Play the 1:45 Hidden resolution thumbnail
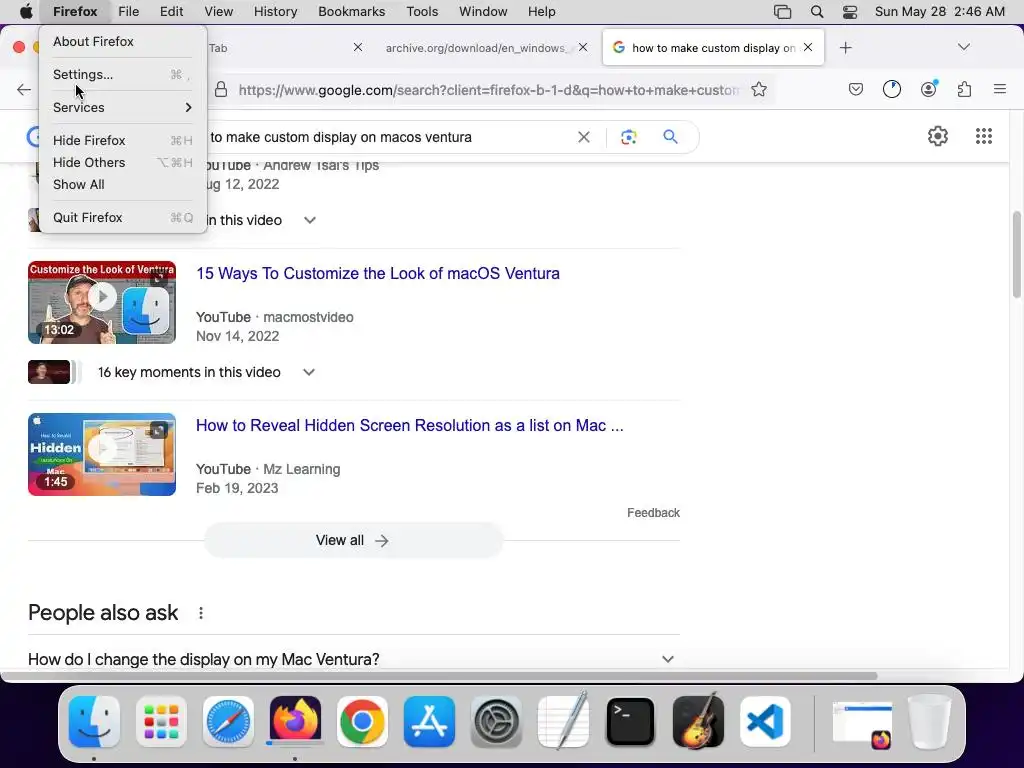 [x=102, y=454]
